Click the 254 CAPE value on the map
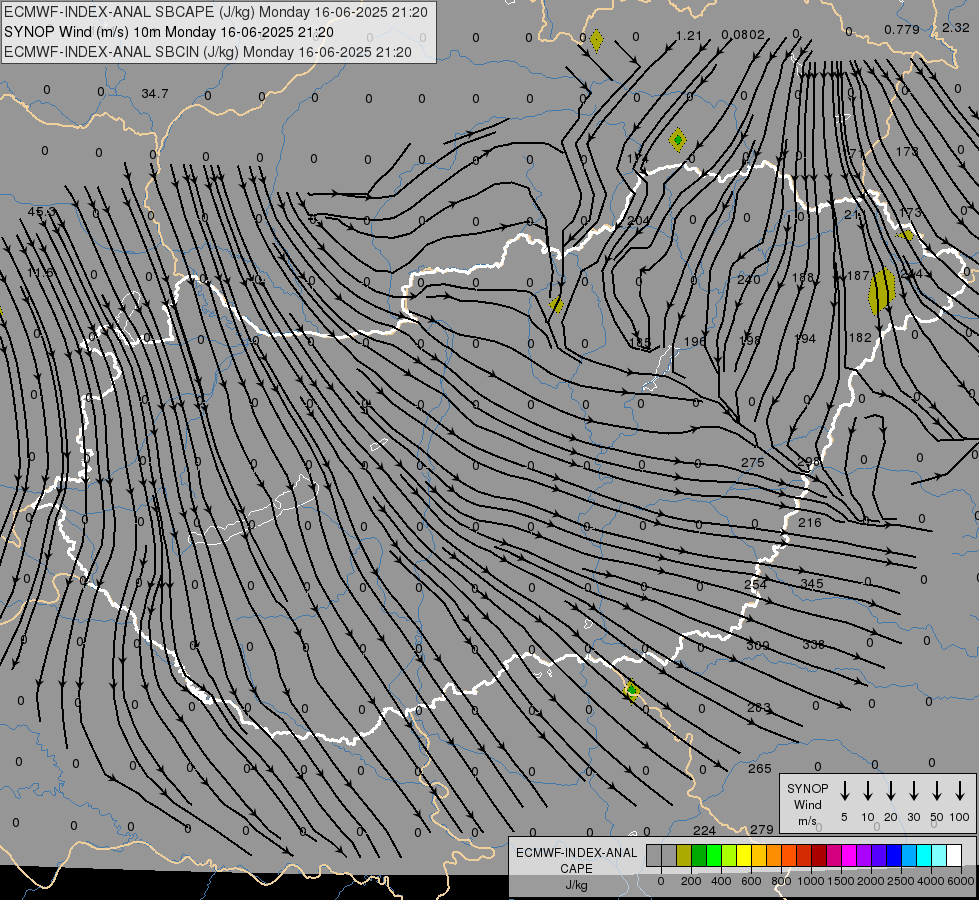Screen dimensions: 979x900 point(755,584)
